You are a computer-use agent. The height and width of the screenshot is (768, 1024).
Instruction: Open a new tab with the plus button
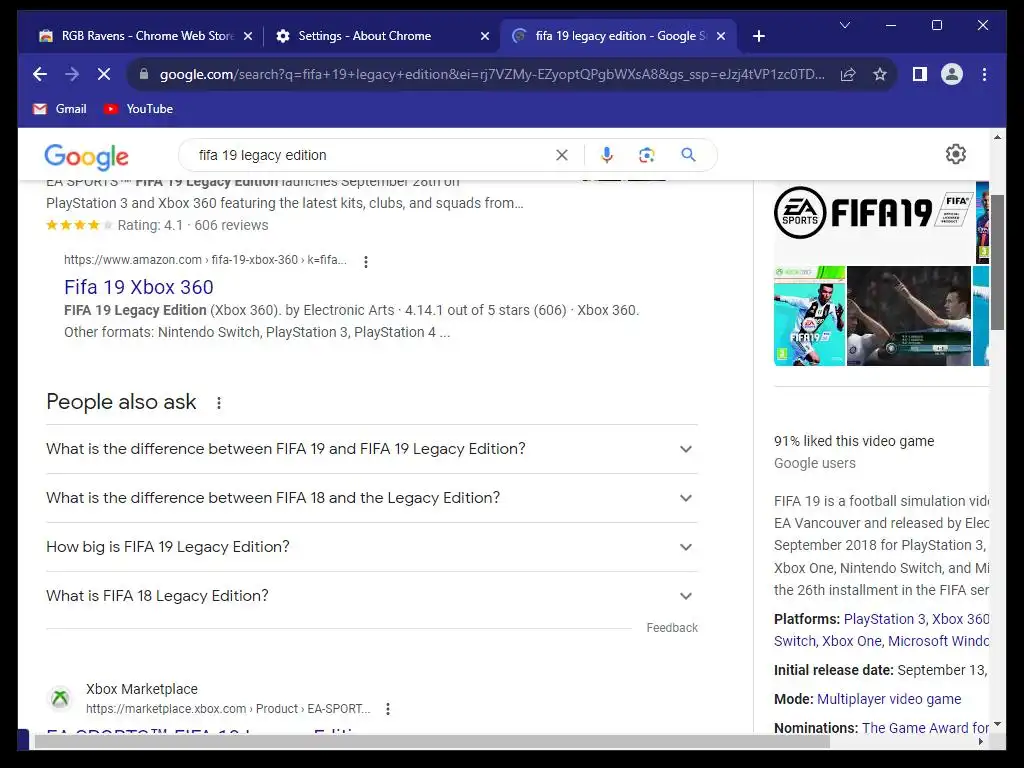point(758,36)
